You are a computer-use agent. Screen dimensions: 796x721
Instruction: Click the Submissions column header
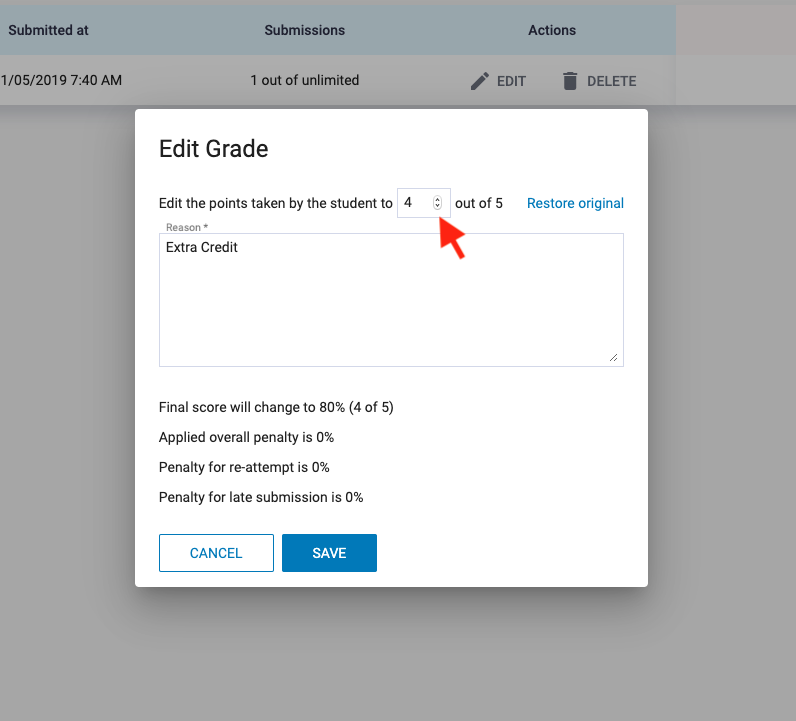[x=305, y=30]
